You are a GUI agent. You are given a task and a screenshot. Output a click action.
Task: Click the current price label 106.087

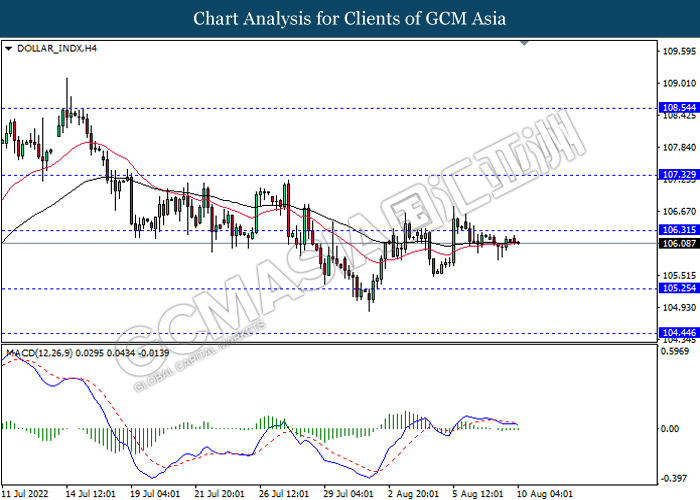(x=679, y=243)
